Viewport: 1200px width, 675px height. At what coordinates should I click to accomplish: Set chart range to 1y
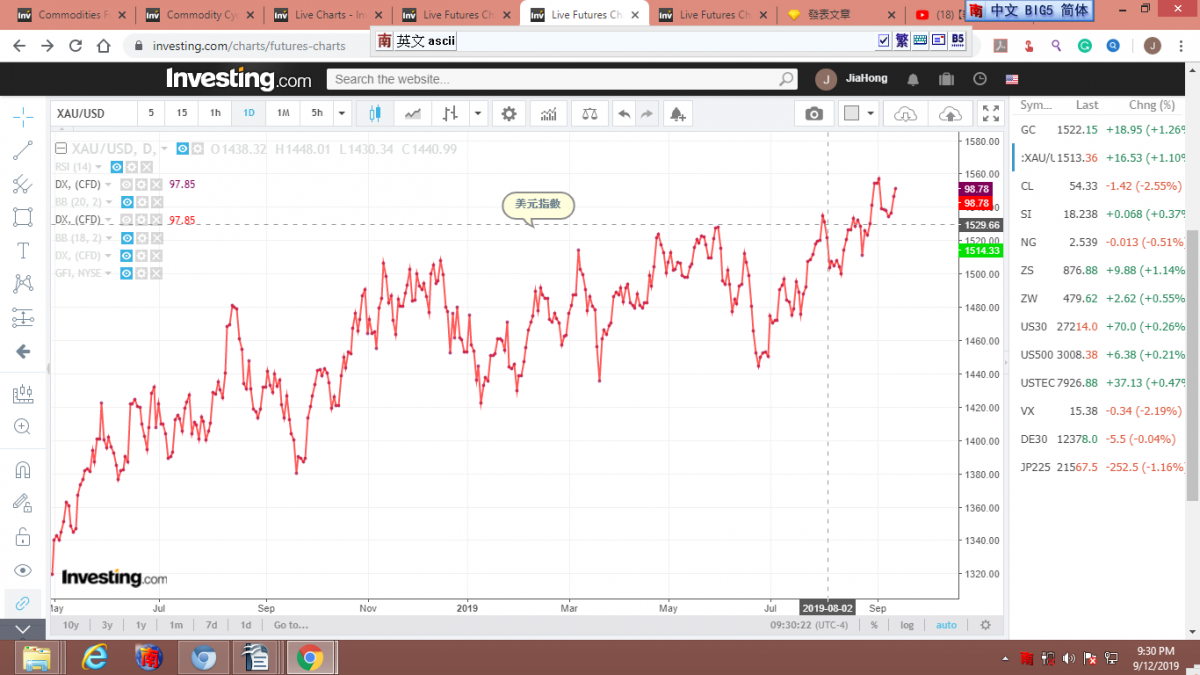tap(141, 625)
